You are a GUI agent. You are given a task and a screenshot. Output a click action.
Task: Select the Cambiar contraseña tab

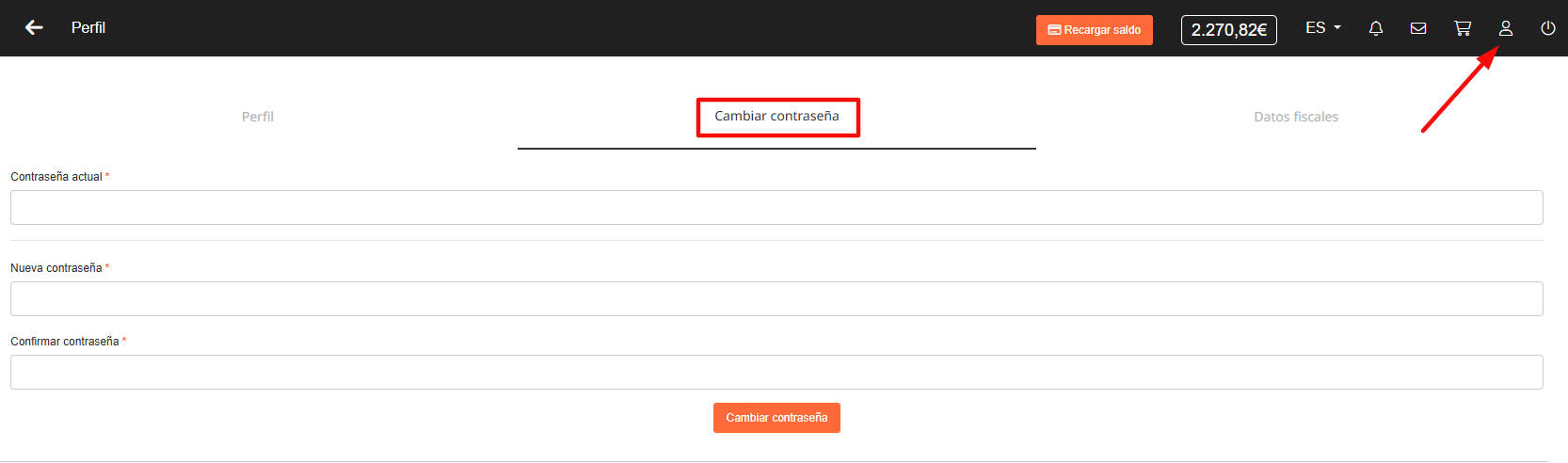pyautogui.click(x=776, y=117)
